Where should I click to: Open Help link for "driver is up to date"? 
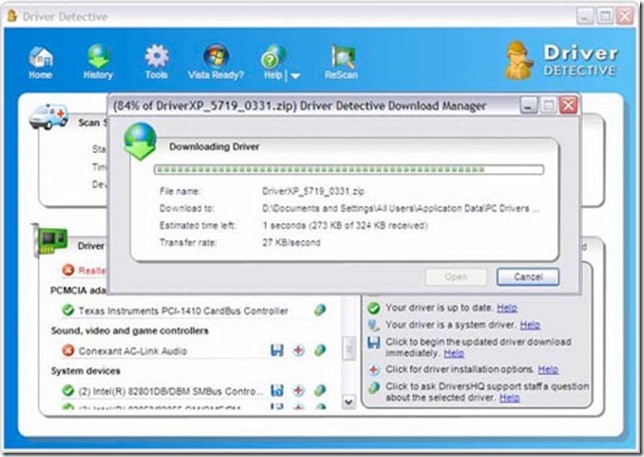pyautogui.click(x=507, y=308)
